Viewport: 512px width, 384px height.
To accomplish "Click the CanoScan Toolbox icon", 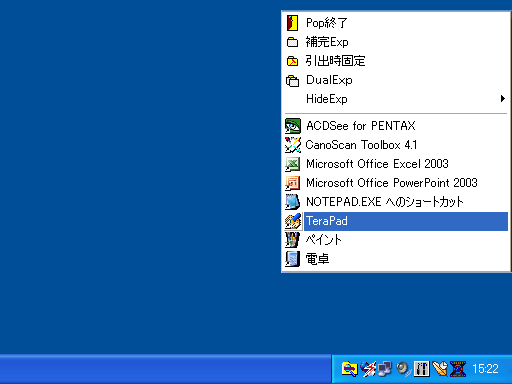I will 293,145.
